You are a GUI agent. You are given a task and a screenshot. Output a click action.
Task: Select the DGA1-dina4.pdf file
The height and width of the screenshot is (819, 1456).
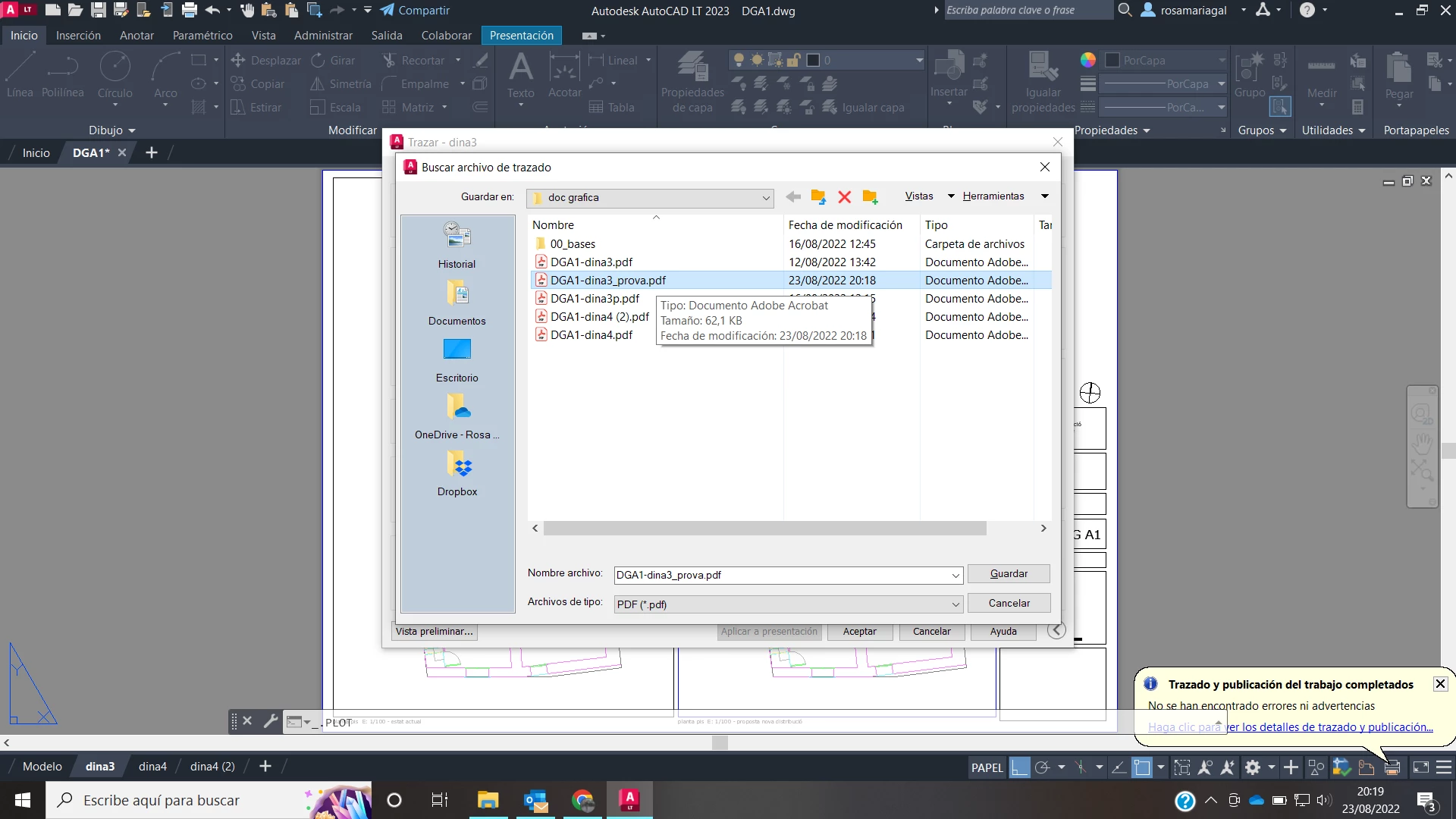(591, 335)
